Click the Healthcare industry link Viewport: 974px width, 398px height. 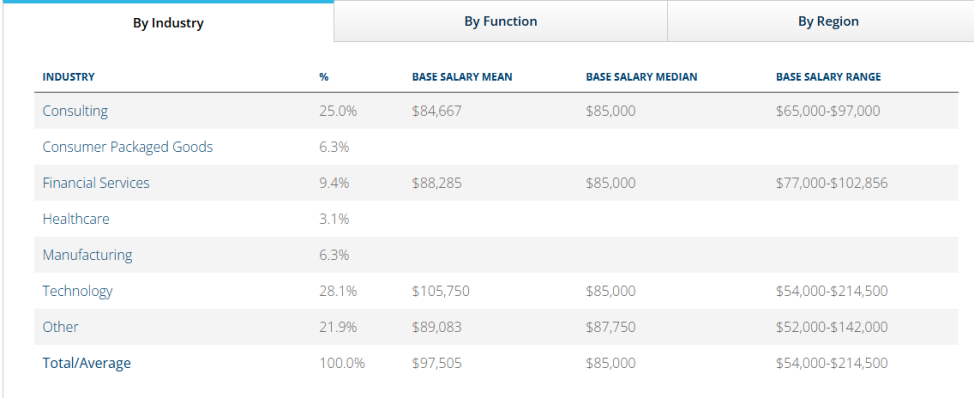[x=76, y=219]
